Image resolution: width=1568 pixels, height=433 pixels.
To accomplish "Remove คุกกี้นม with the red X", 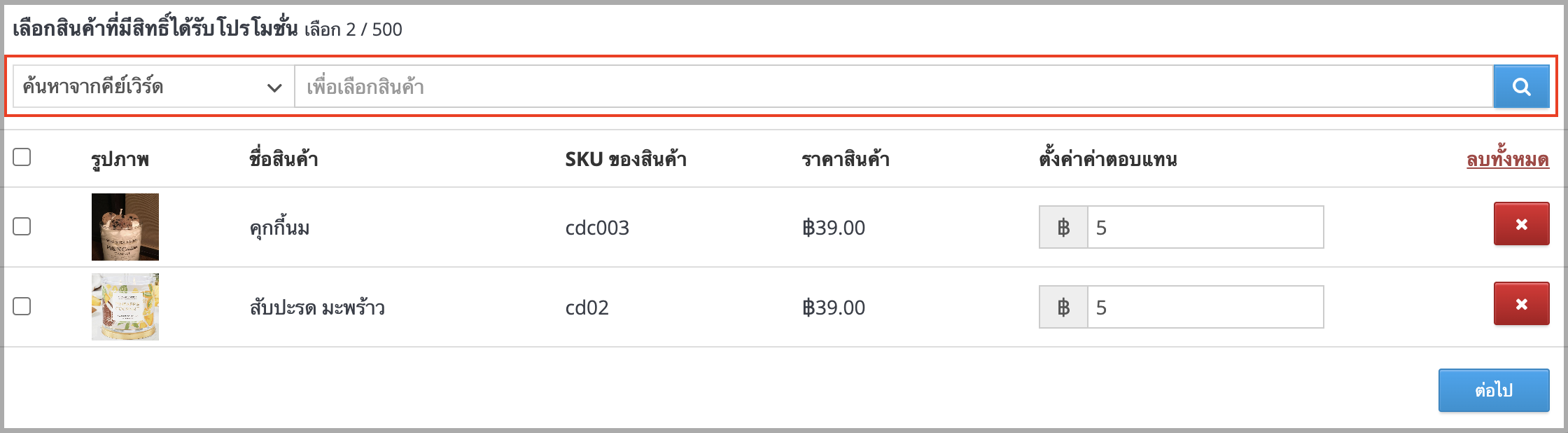I will tap(1521, 224).
